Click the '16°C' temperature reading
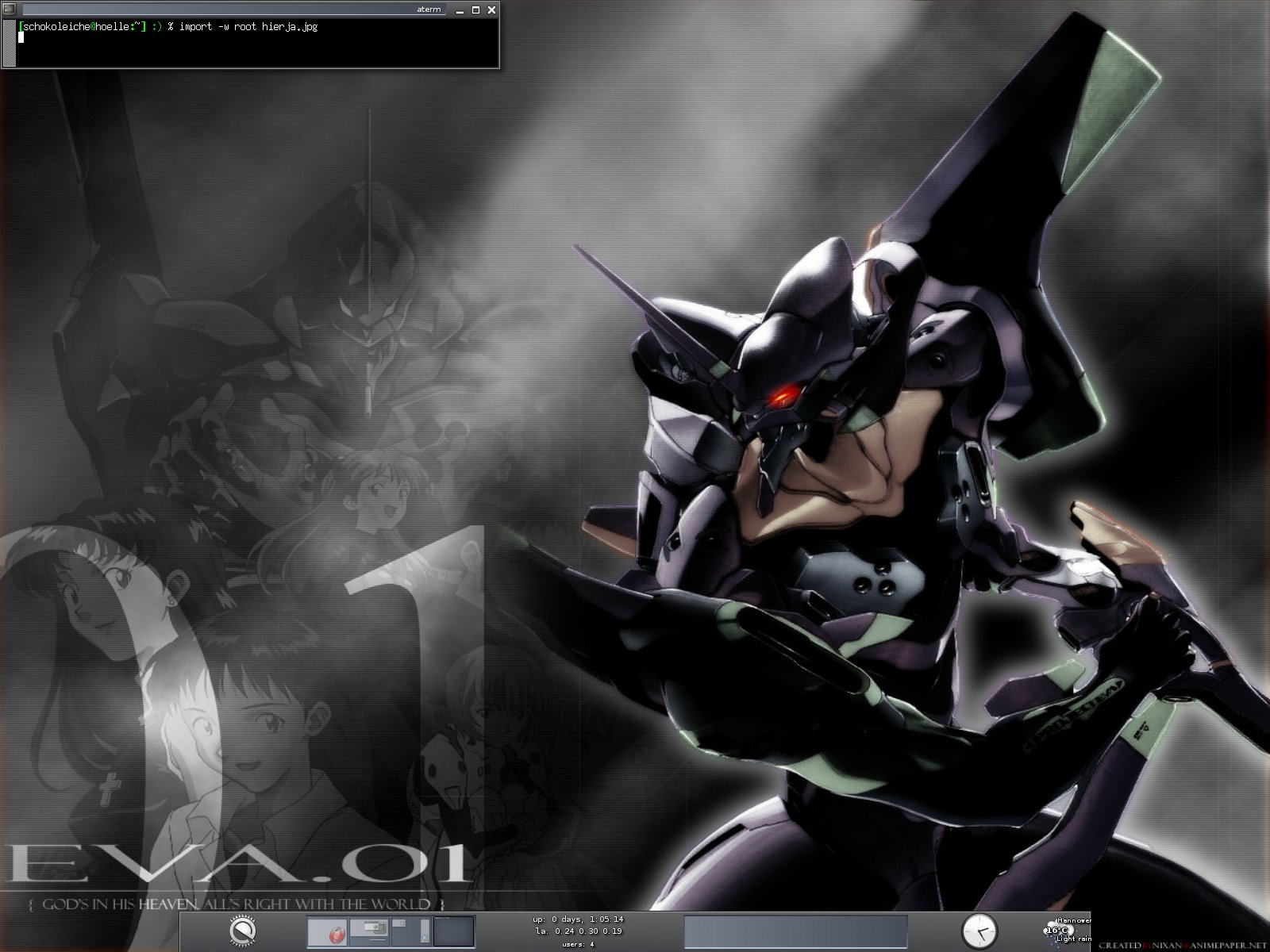This screenshot has height=952, width=1270. point(1056,931)
